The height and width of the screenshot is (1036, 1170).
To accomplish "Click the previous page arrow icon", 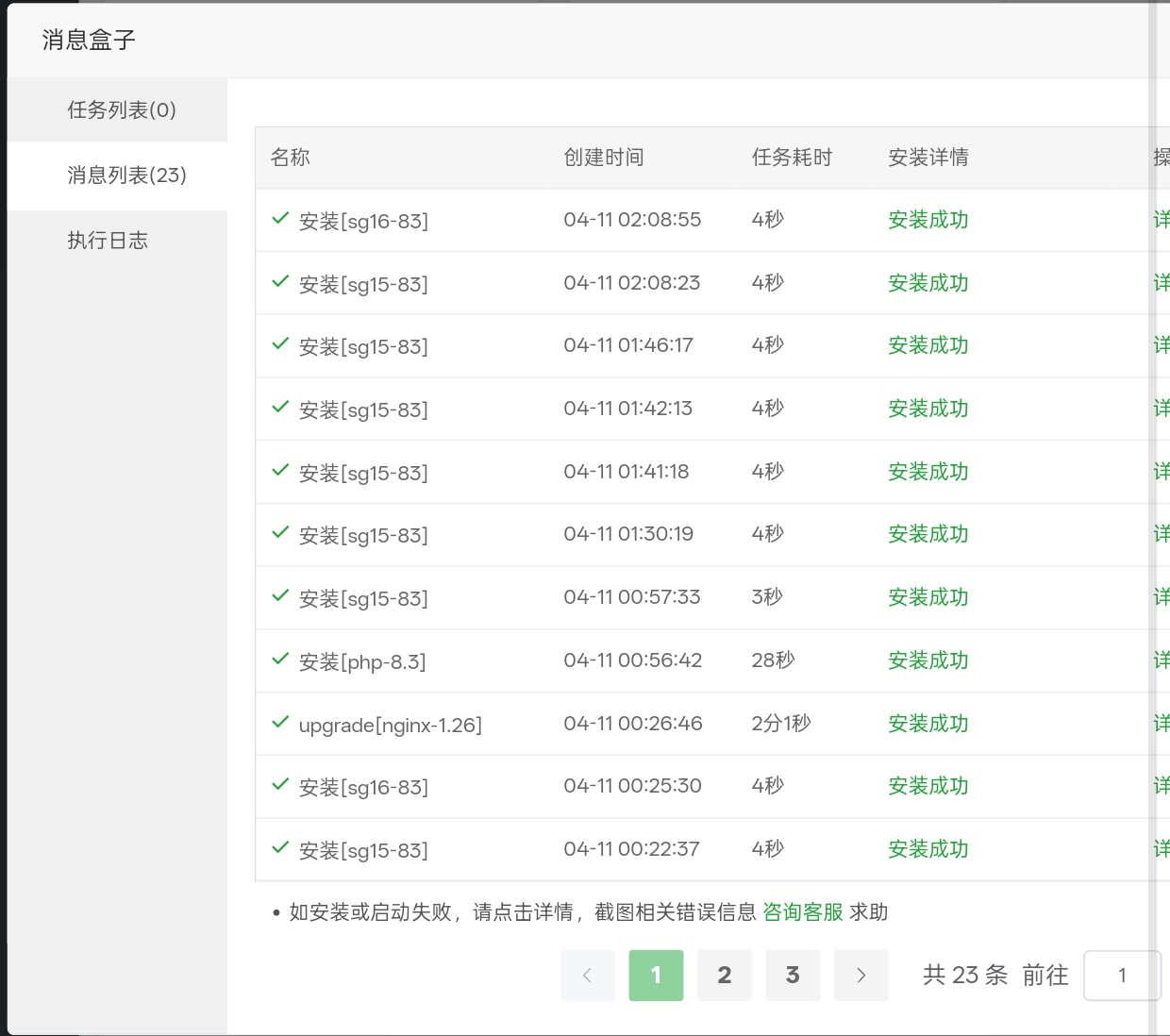I will 587,976.
